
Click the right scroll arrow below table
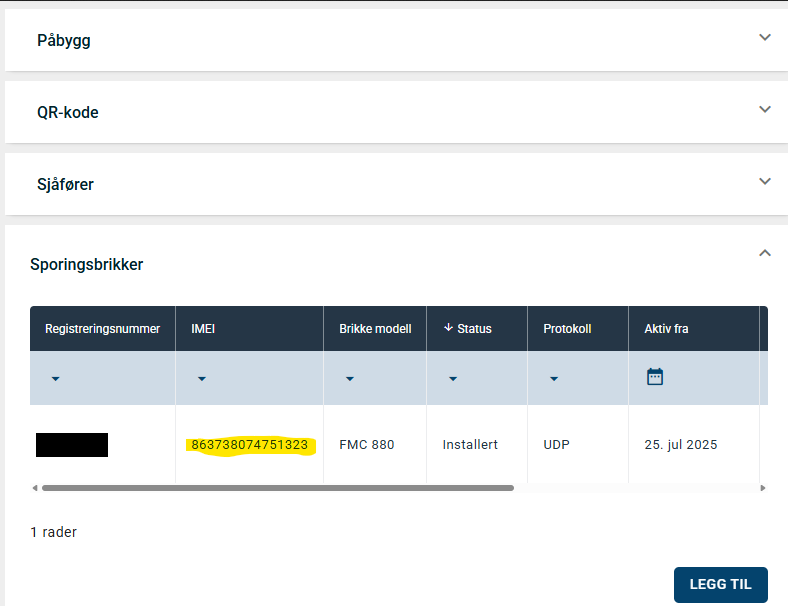pos(763,488)
